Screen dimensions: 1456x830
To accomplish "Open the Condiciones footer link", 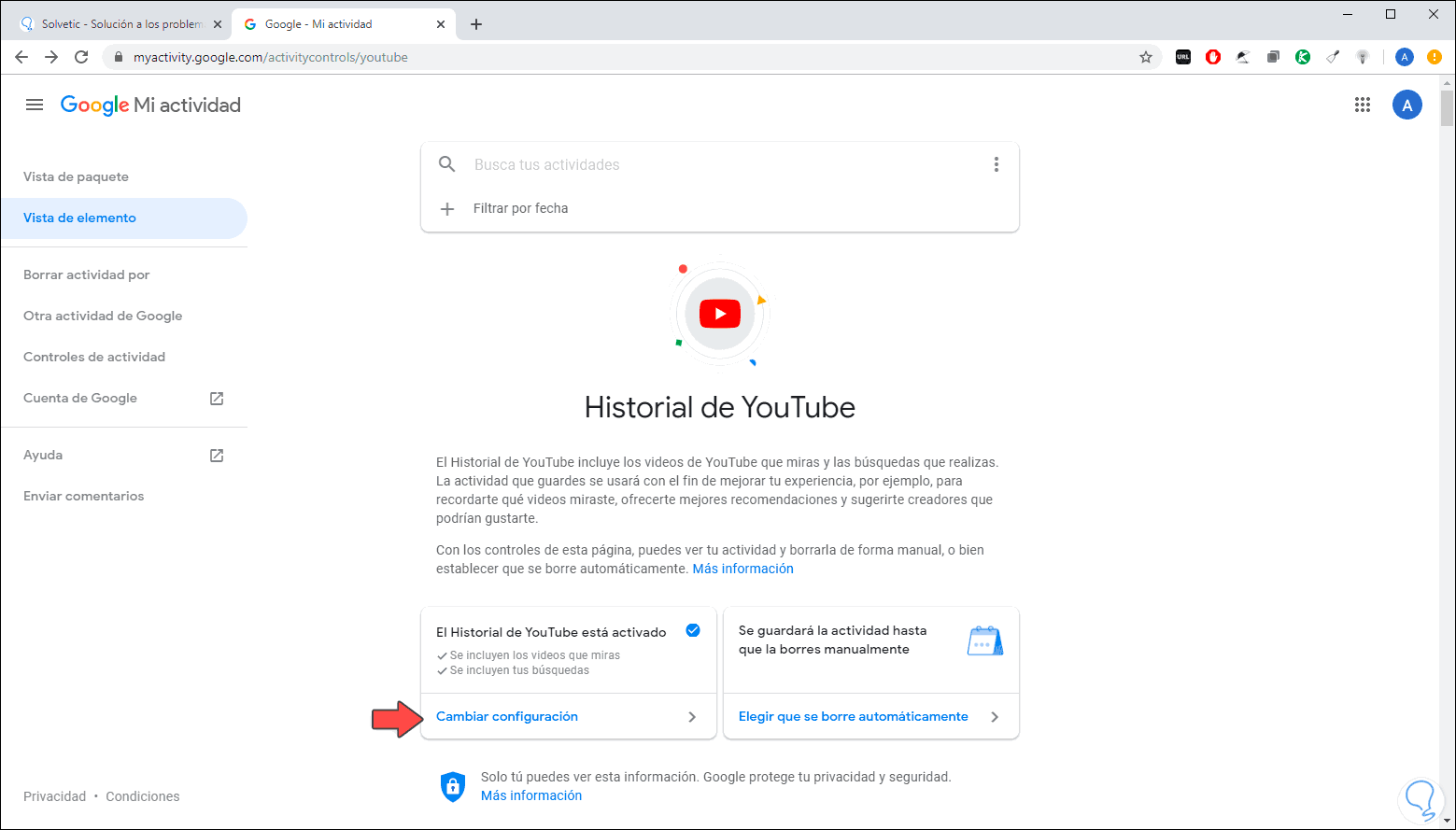I will point(143,796).
